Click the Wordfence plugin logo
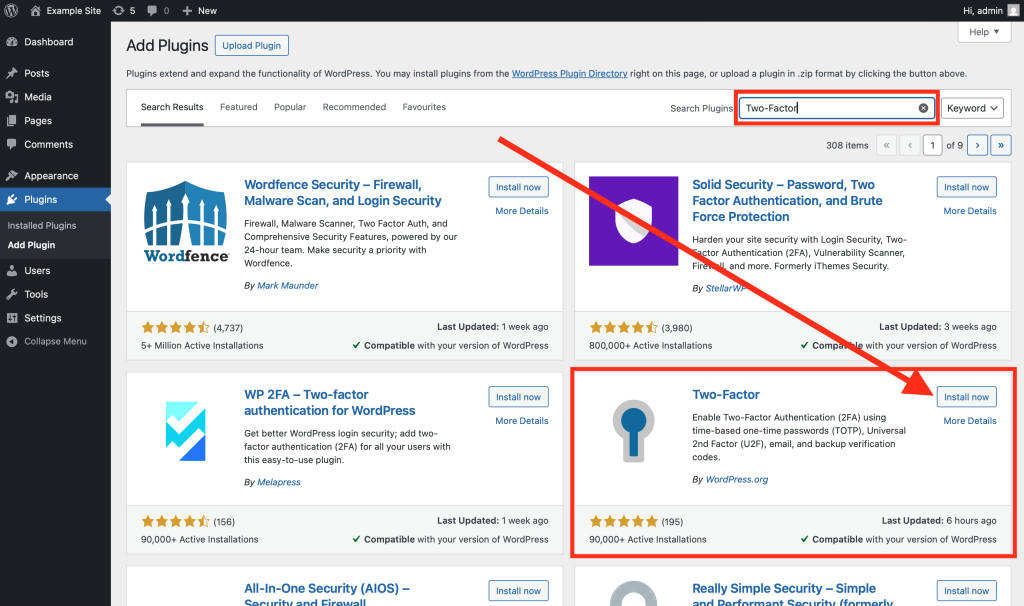 187,222
